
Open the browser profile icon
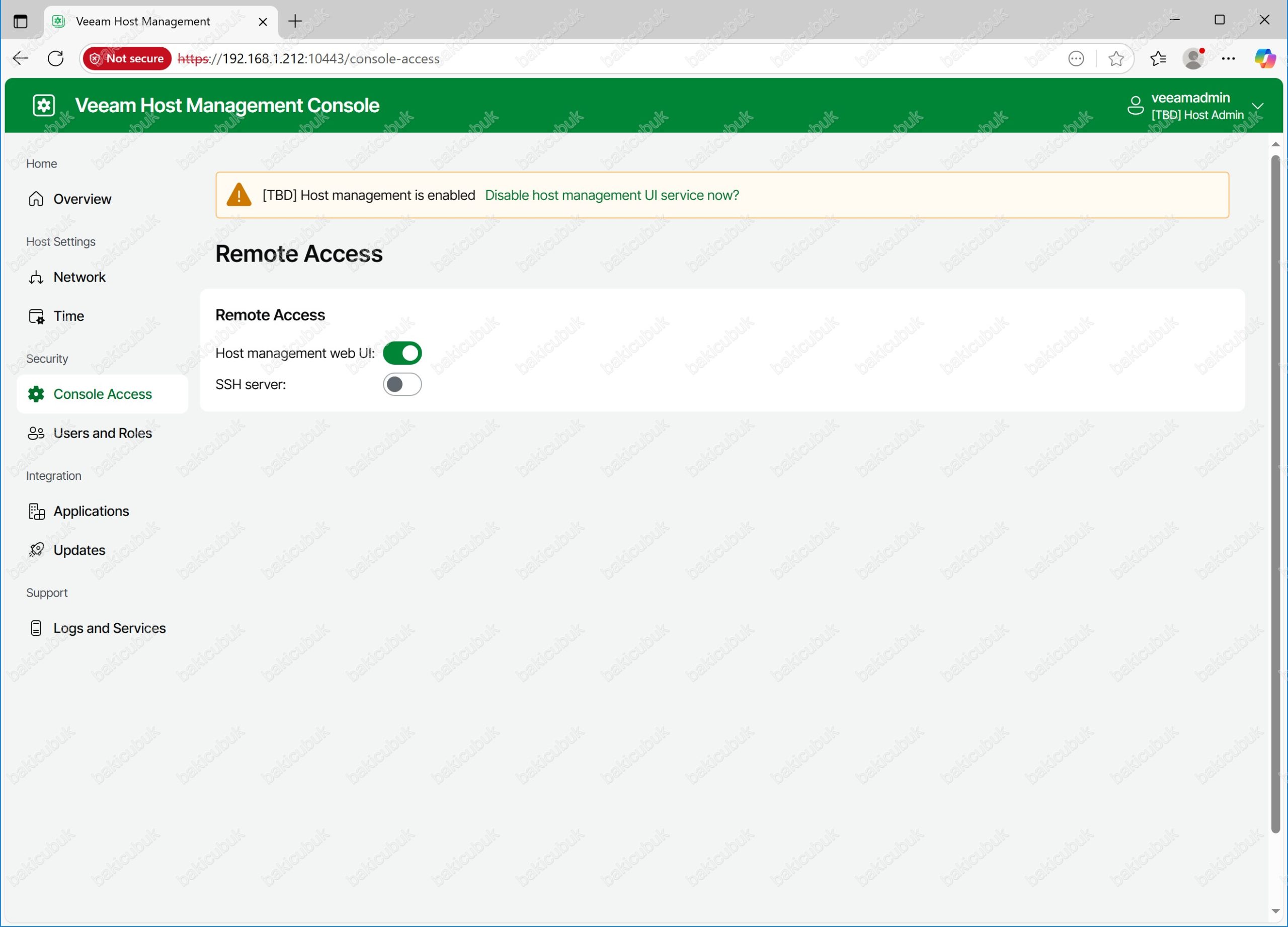coord(1194,58)
